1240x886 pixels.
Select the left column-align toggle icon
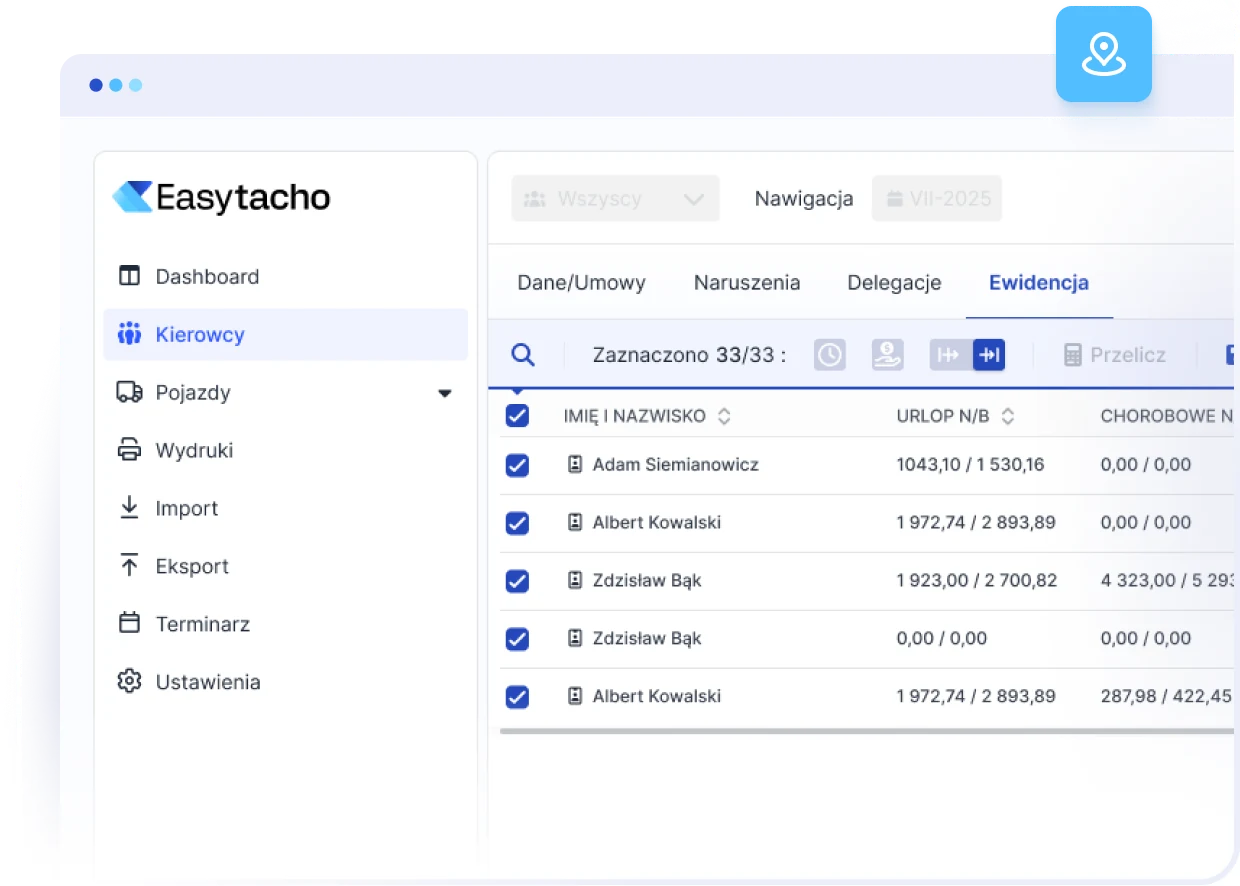point(948,355)
